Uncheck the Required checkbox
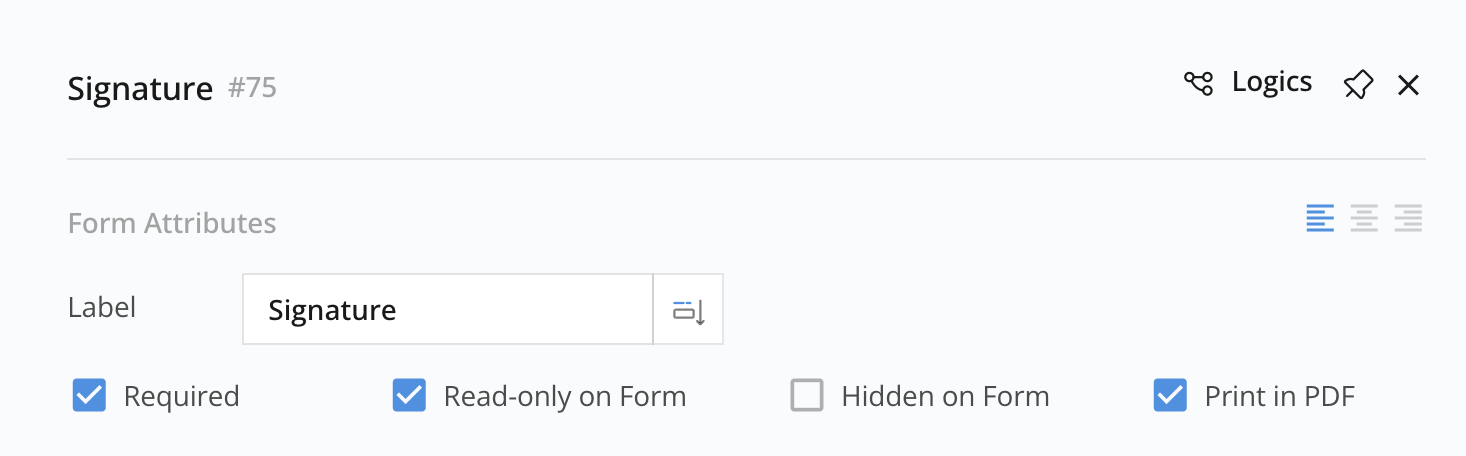This screenshot has width=1466, height=456. 90,396
